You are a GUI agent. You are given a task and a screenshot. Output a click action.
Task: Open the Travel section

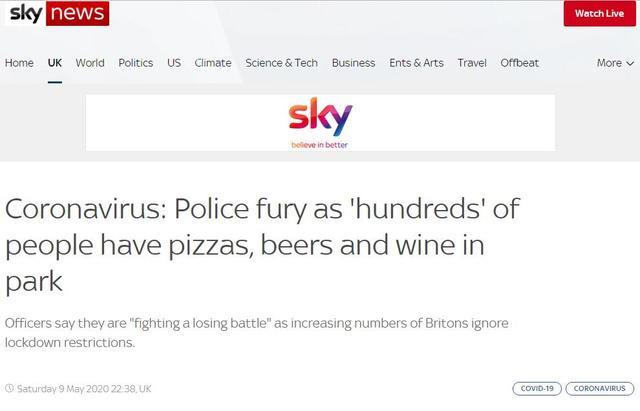click(x=472, y=63)
